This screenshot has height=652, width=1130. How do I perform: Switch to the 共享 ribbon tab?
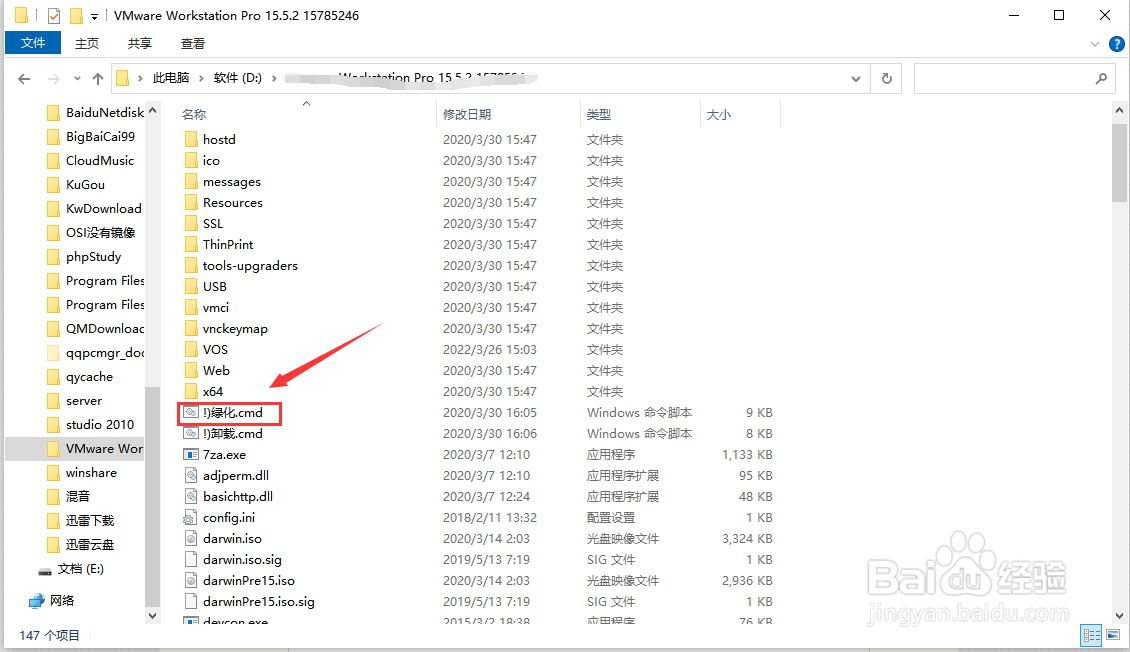pos(140,43)
